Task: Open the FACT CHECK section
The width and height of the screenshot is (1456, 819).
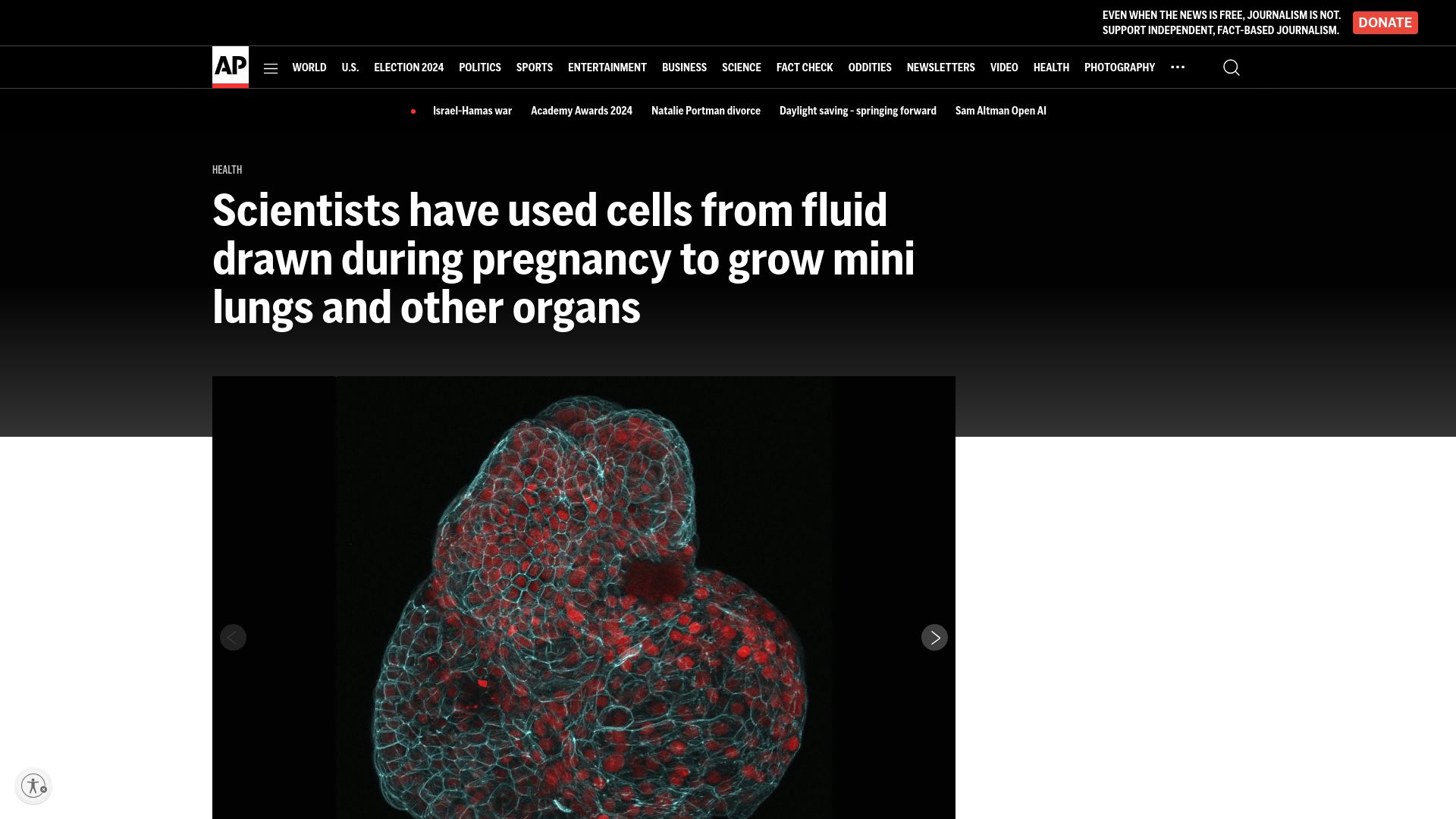Action: click(805, 67)
